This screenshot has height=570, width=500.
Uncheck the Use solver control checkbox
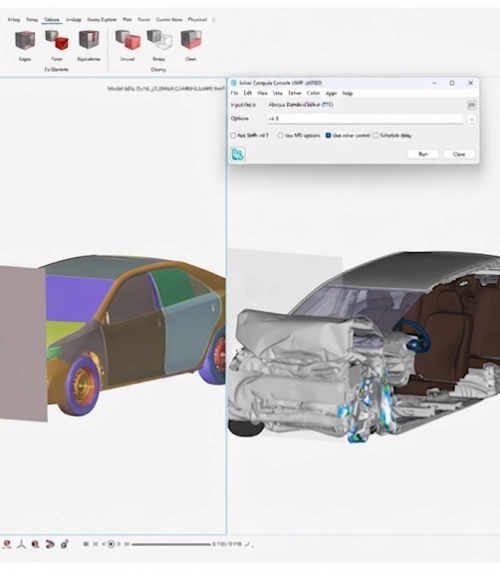pyautogui.click(x=328, y=136)
